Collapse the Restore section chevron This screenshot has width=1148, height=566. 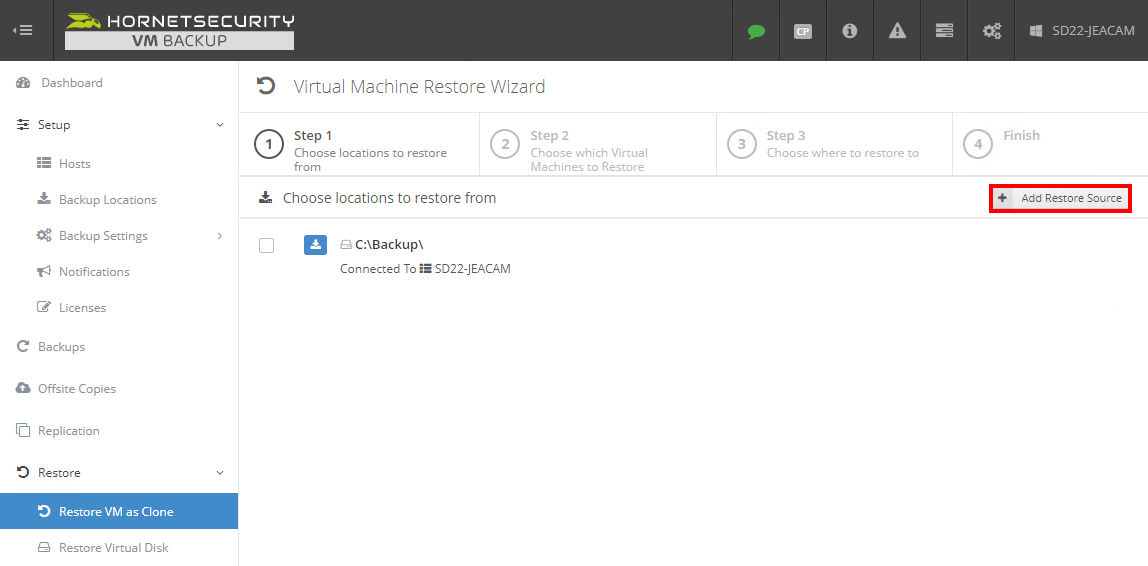click(x=220, y=473)
